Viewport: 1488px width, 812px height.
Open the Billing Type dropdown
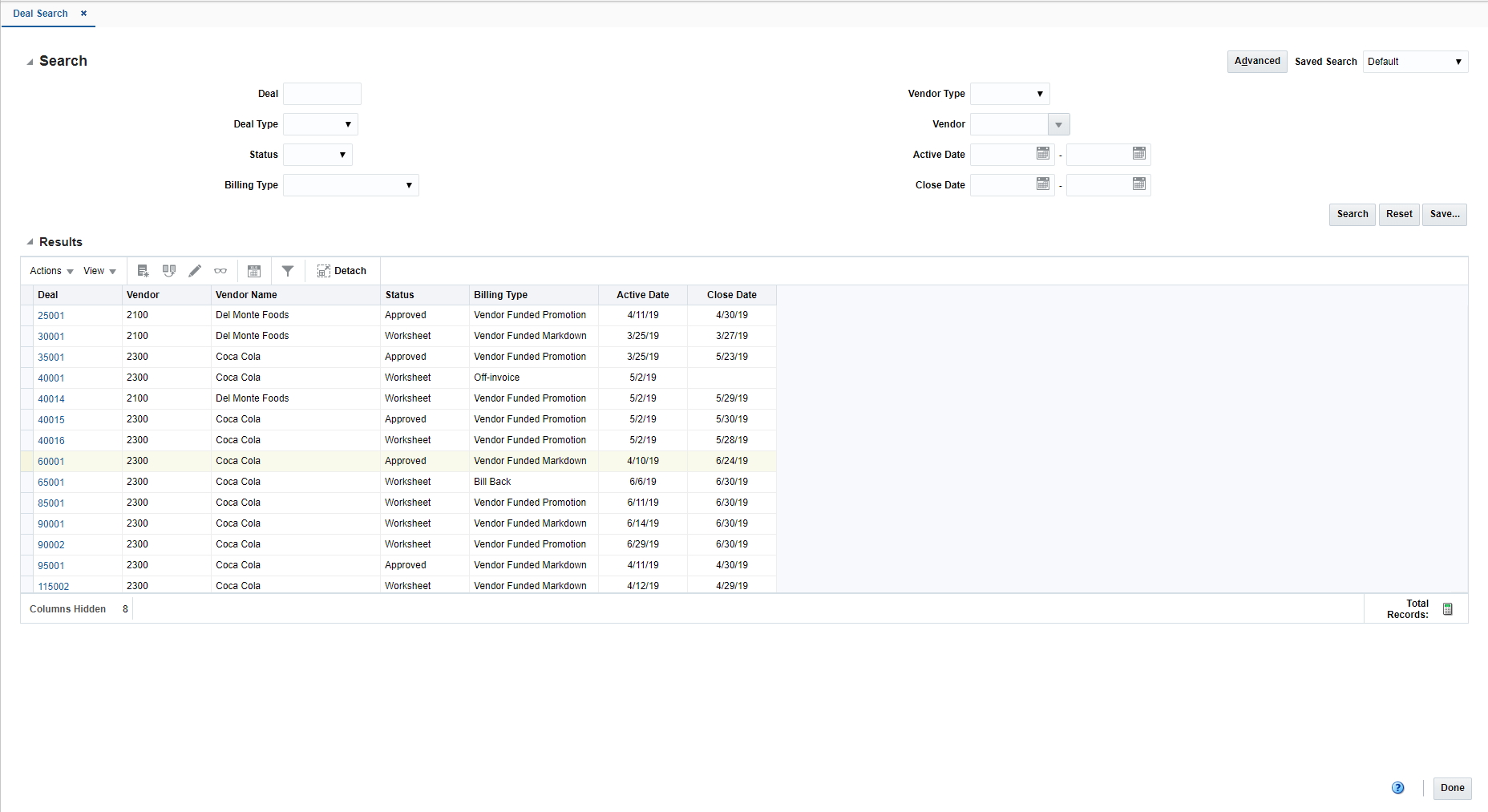click(351, 185)
